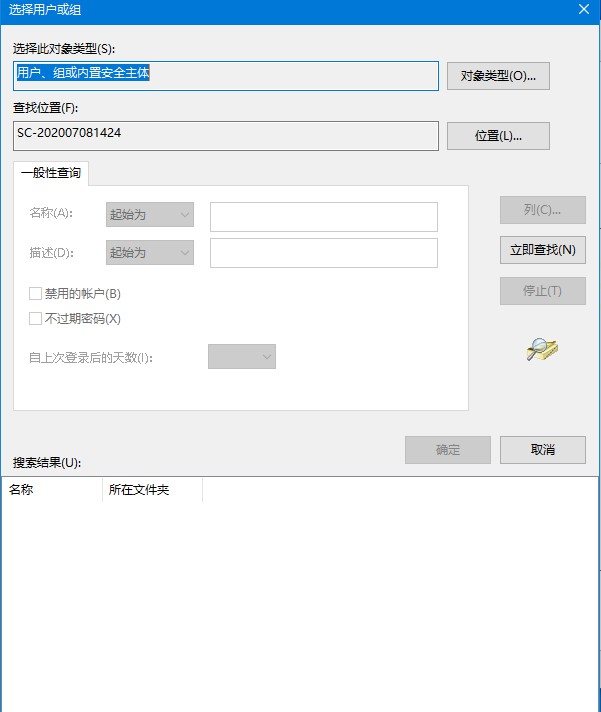This screenshot has width=601, height=712.
Task: Sort results by 所在文件夹 column header
Action: [152, 490]
